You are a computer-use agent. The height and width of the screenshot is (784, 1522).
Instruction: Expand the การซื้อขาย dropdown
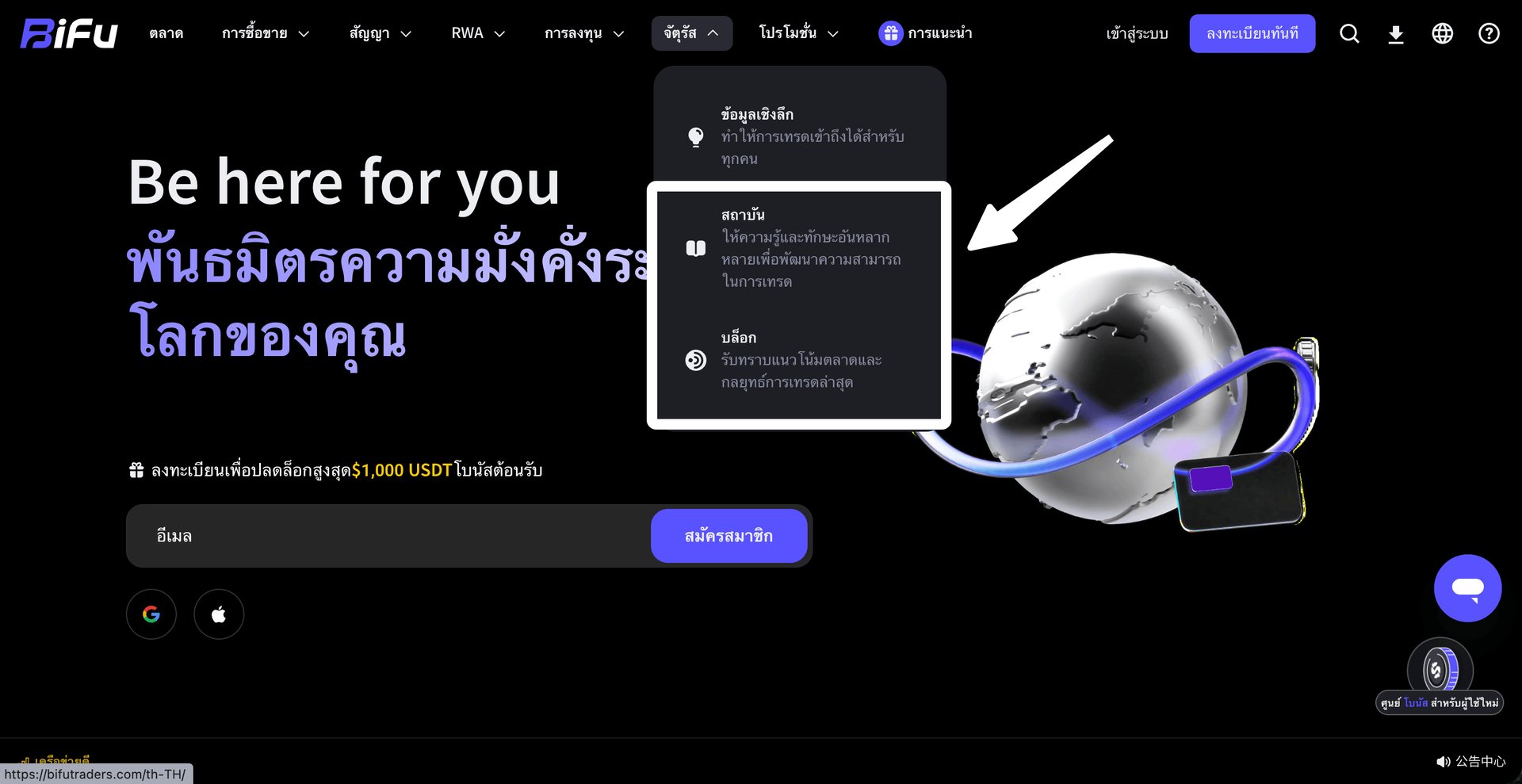(266, 33)
